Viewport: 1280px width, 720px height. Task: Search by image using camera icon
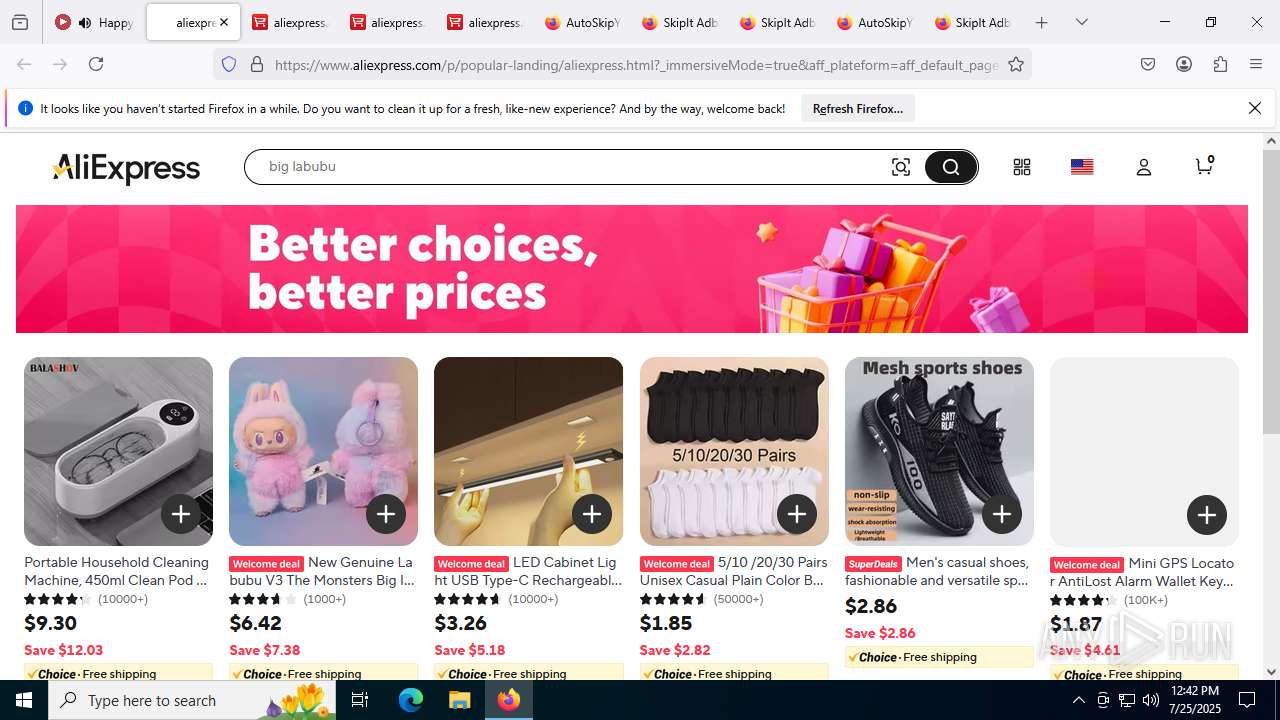(x=901, y=167)
